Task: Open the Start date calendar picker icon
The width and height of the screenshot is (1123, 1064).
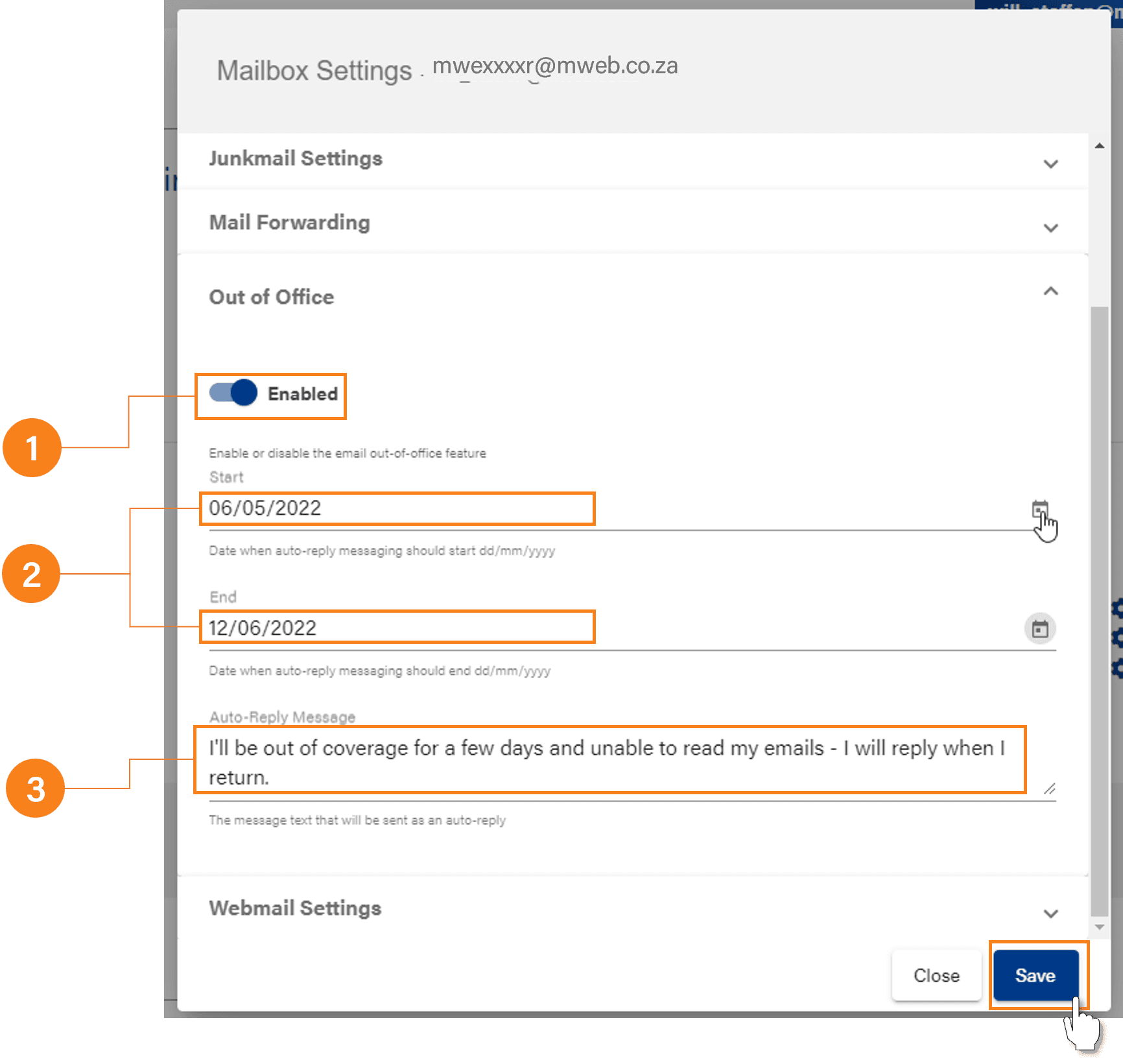Action: click(x=1039, y=510)
